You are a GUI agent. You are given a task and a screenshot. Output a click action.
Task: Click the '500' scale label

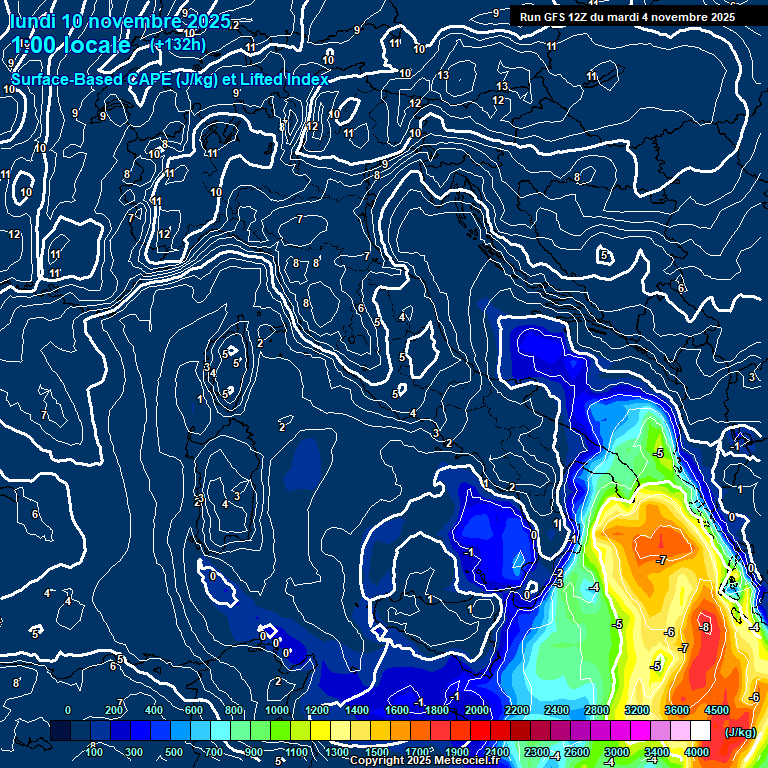pyautogui.click(x=174, y=752)
